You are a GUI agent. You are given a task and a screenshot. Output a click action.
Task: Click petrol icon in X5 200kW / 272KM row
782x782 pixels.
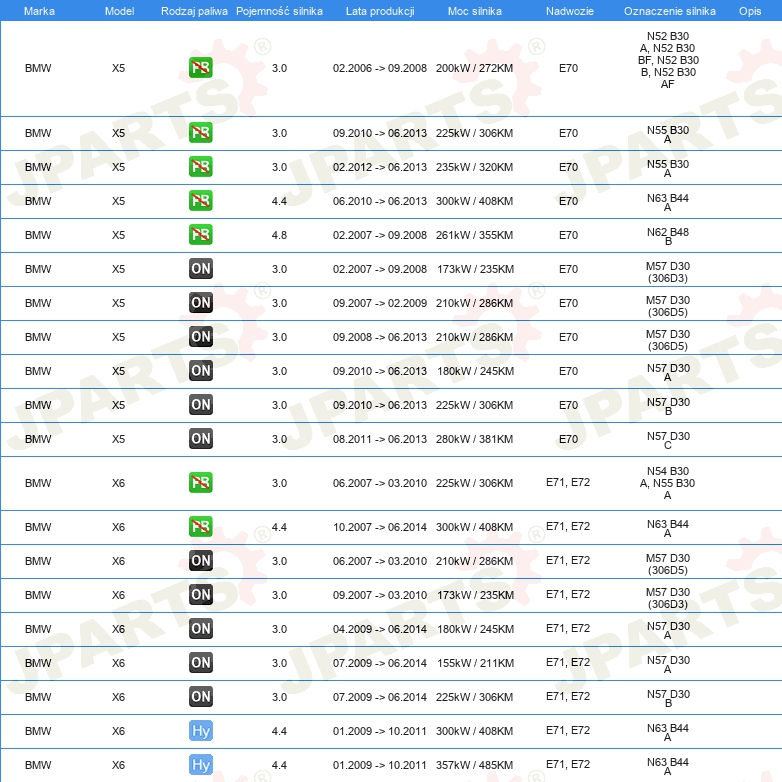click(x=200, y=68)
